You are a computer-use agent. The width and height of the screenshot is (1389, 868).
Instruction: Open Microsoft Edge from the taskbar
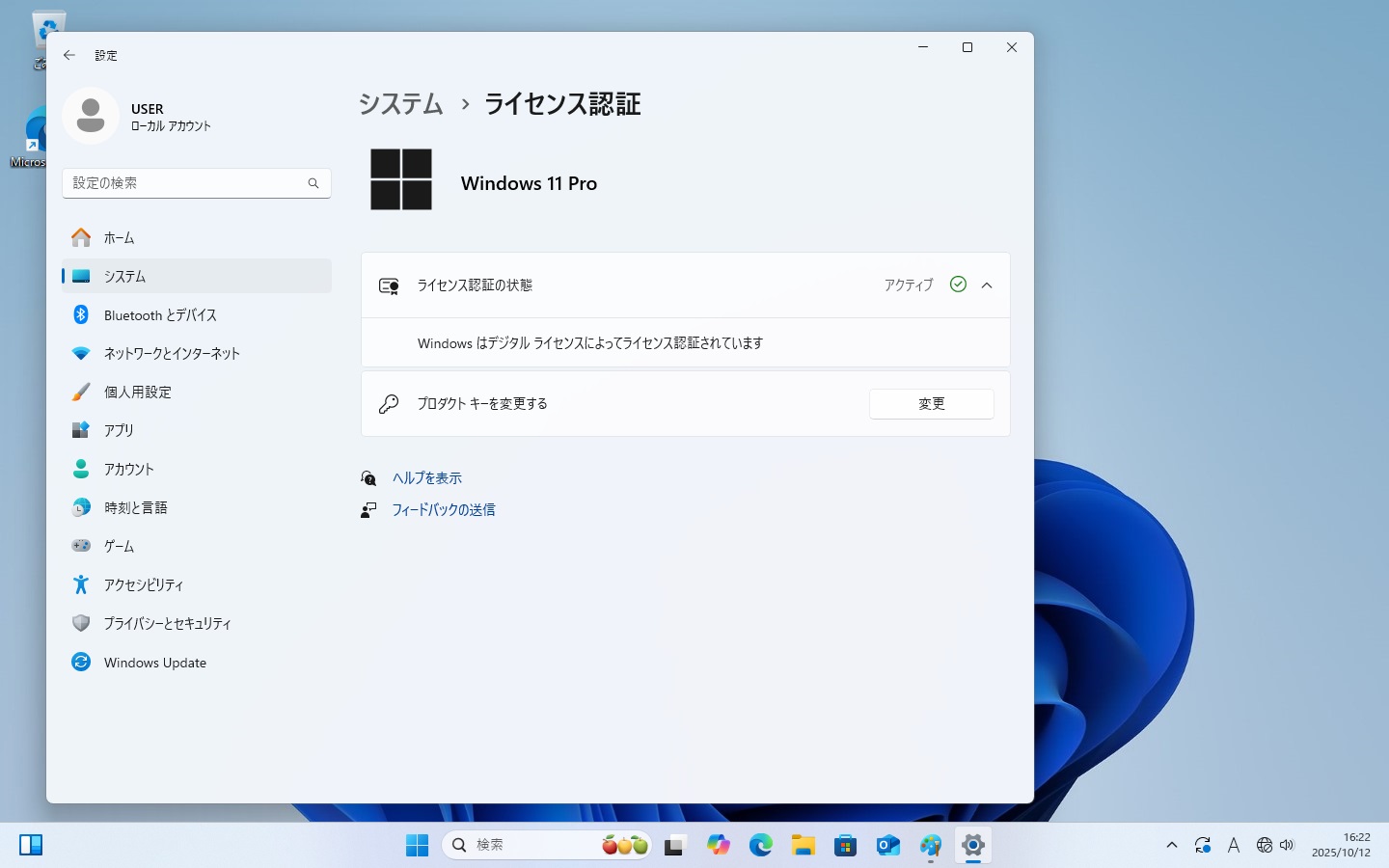761,846
